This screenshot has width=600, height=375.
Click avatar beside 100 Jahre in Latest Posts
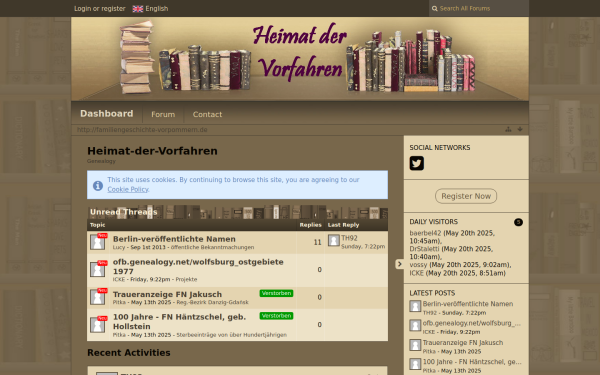(x=415, y=364)
